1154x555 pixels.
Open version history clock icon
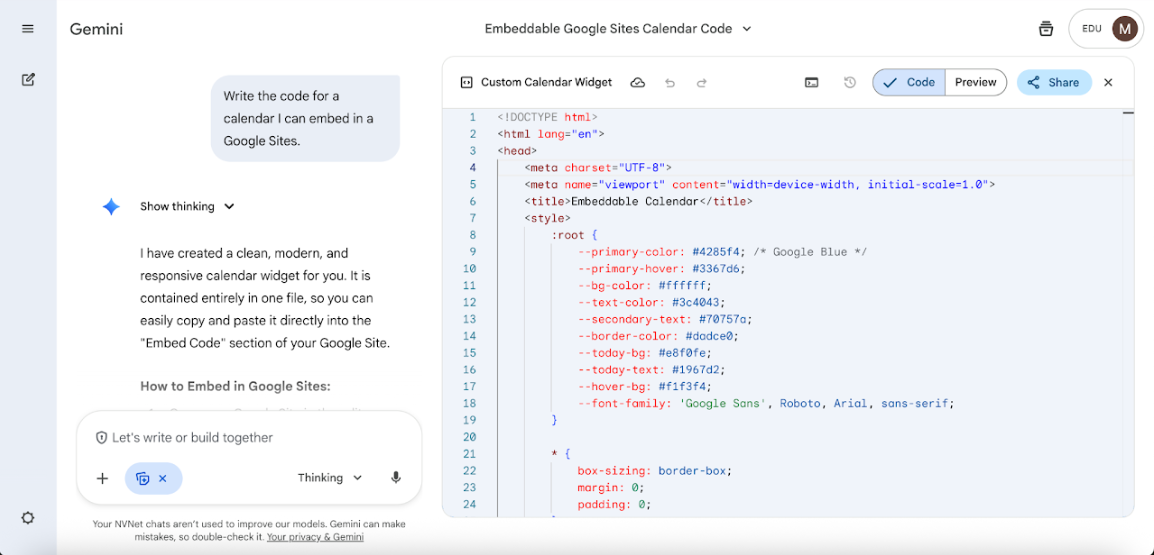(x=849, y=82)
